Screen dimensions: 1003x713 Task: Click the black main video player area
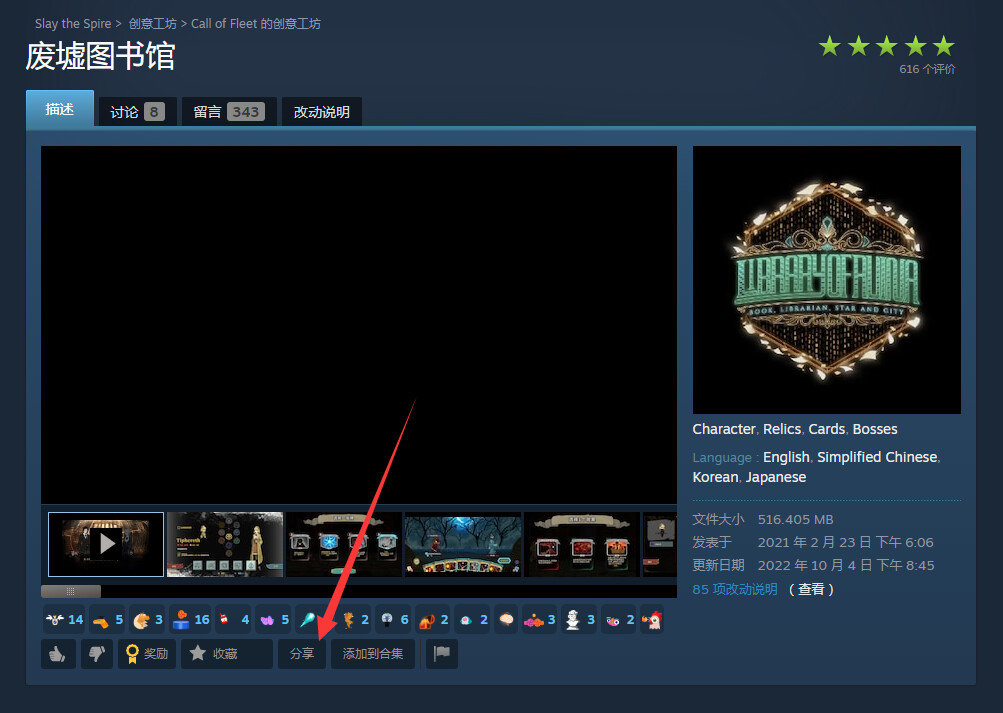(359, 325)
